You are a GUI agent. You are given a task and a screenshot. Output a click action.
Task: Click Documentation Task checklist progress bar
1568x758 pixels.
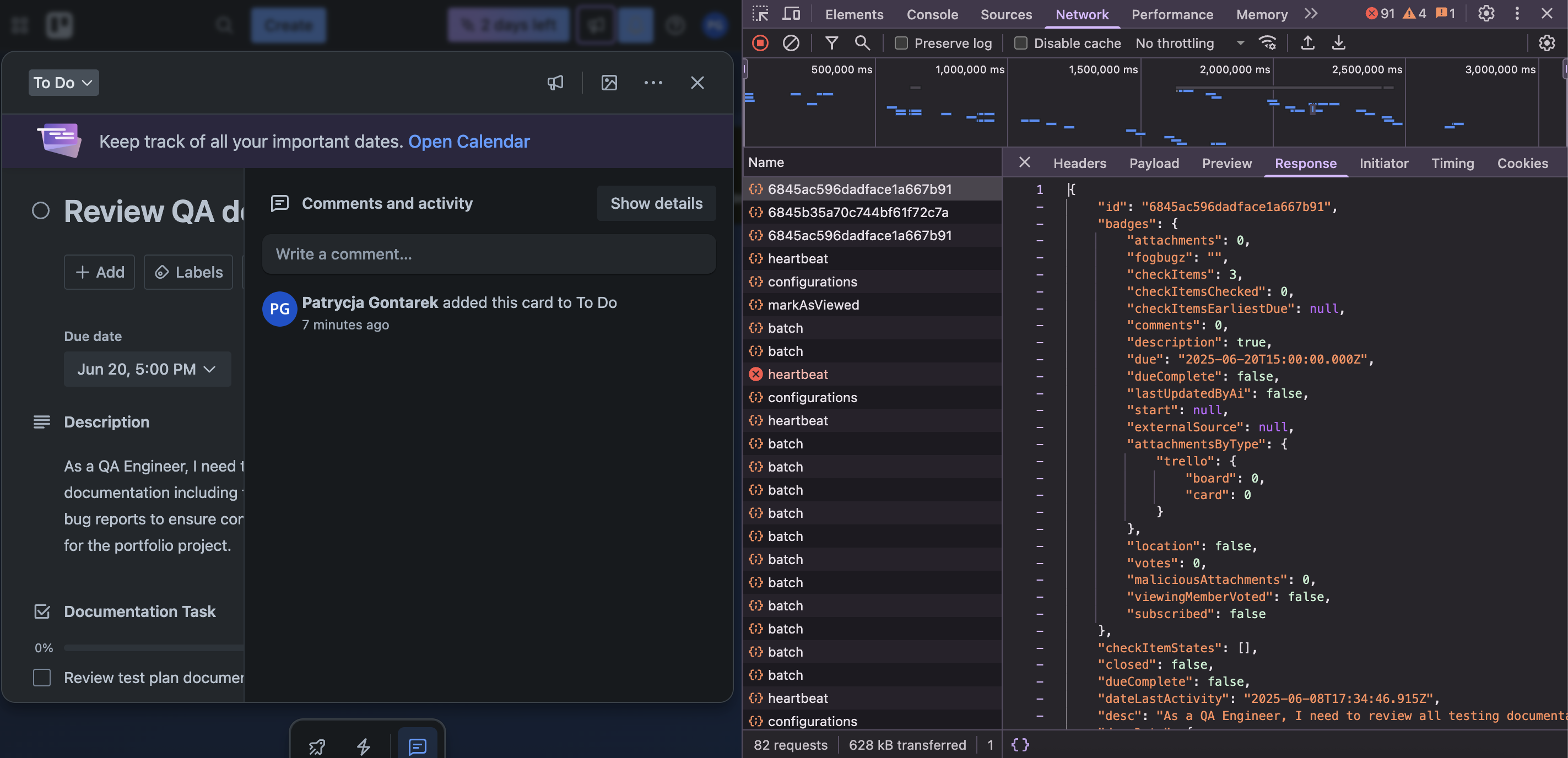[x=153, y=648]
